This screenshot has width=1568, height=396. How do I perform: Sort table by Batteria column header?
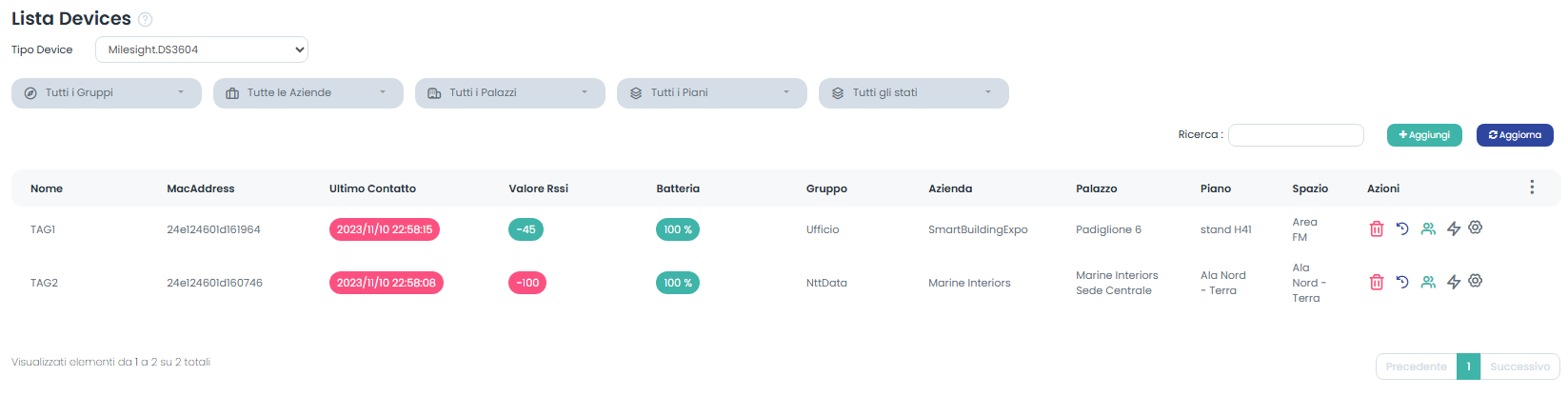(678, 188)
